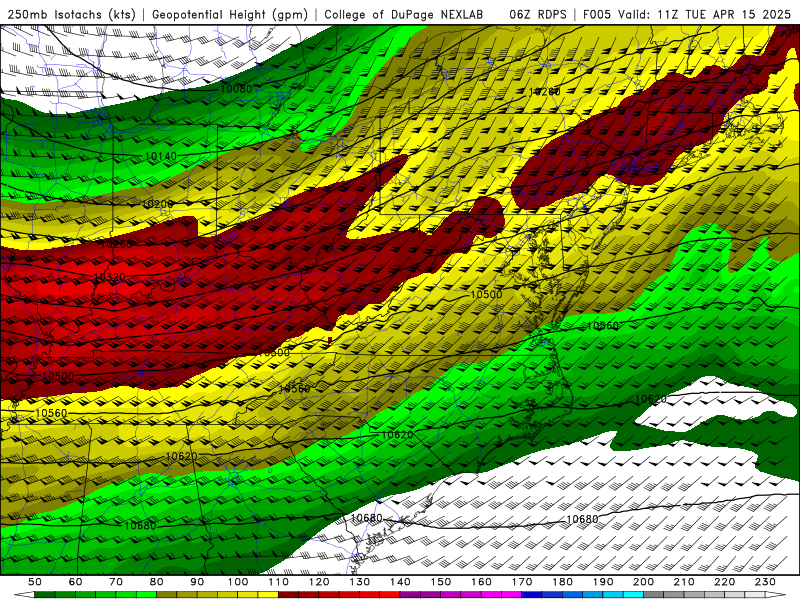Click the 110 knot value on the color scale

coord(278,582)
